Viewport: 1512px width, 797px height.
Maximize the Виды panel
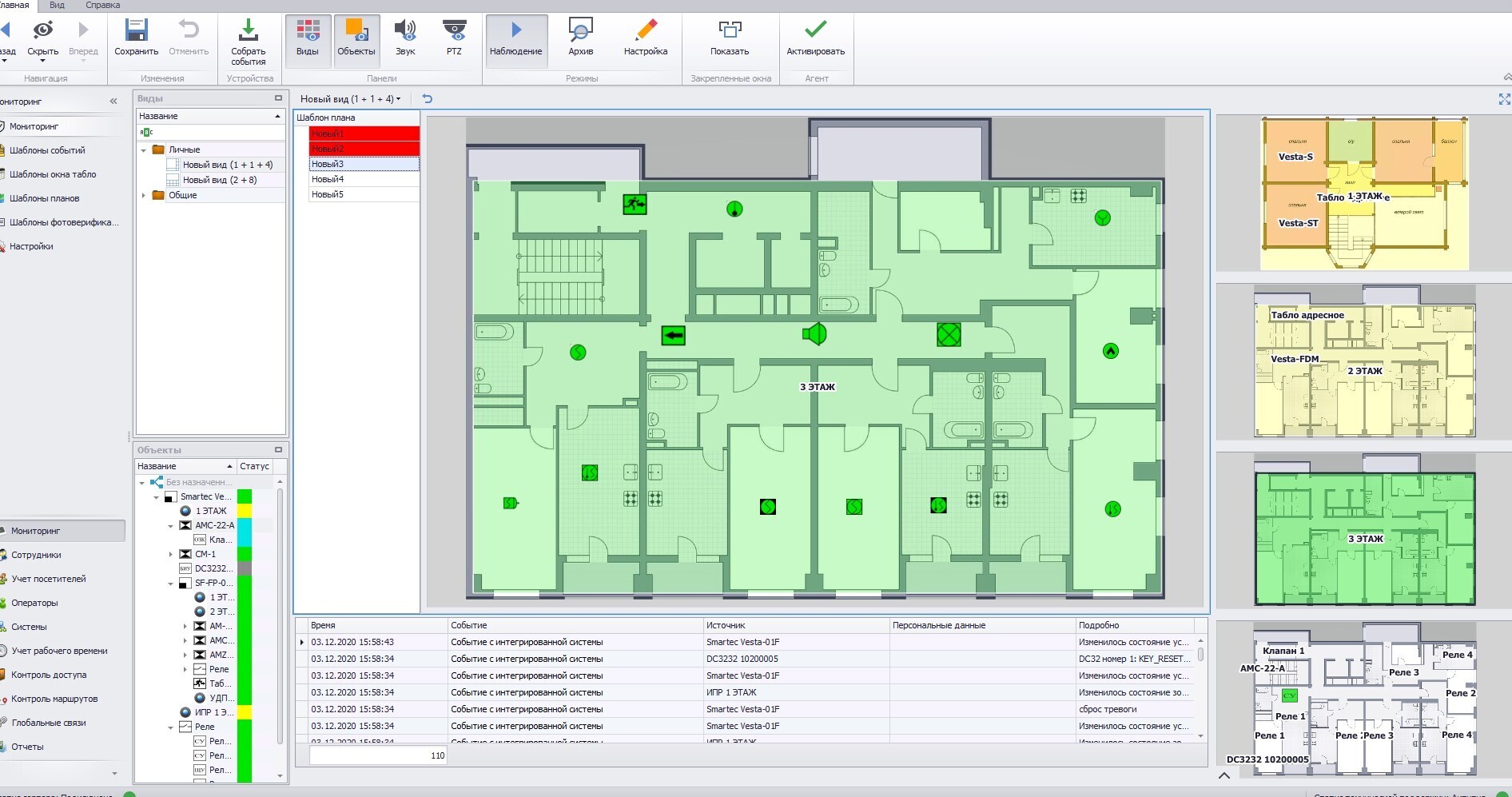[x=278, y=98]
